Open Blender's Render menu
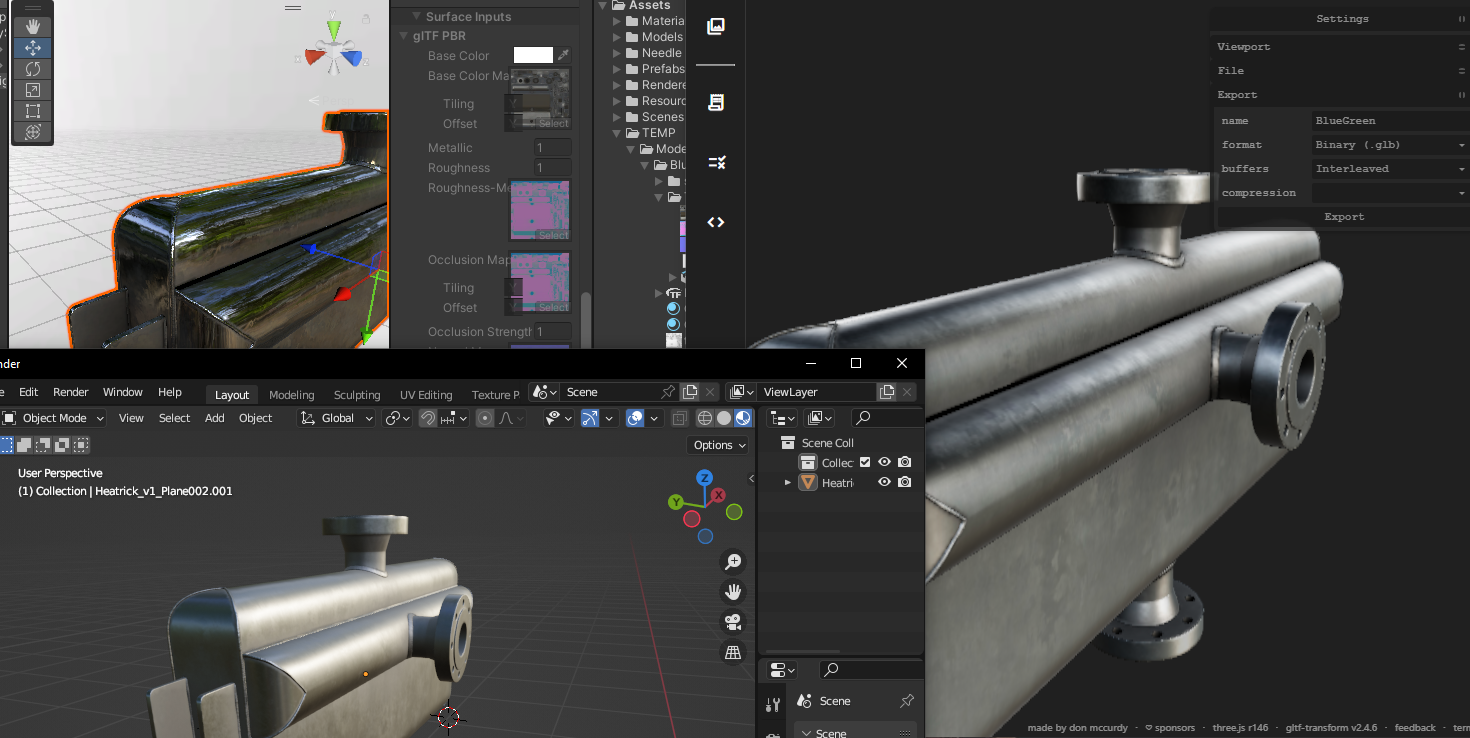Viewport: 1470px width, 738px height. 70,392
